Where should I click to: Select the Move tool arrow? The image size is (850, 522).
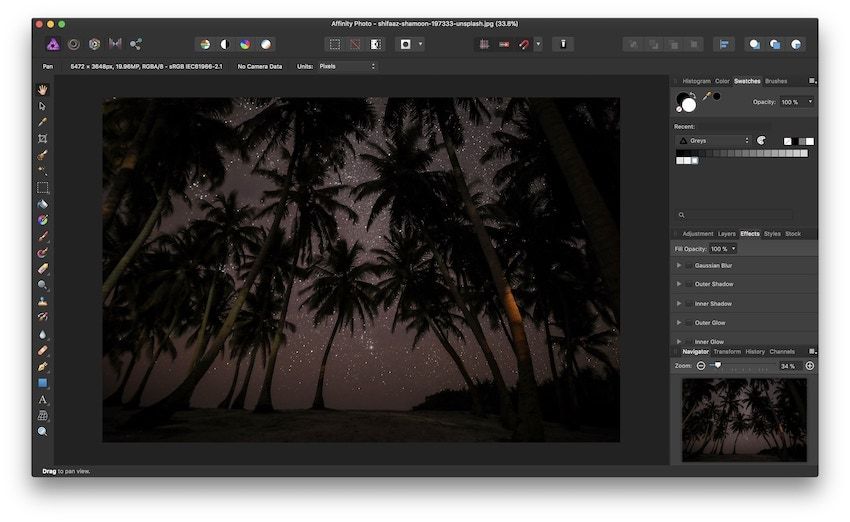(42, 105)
